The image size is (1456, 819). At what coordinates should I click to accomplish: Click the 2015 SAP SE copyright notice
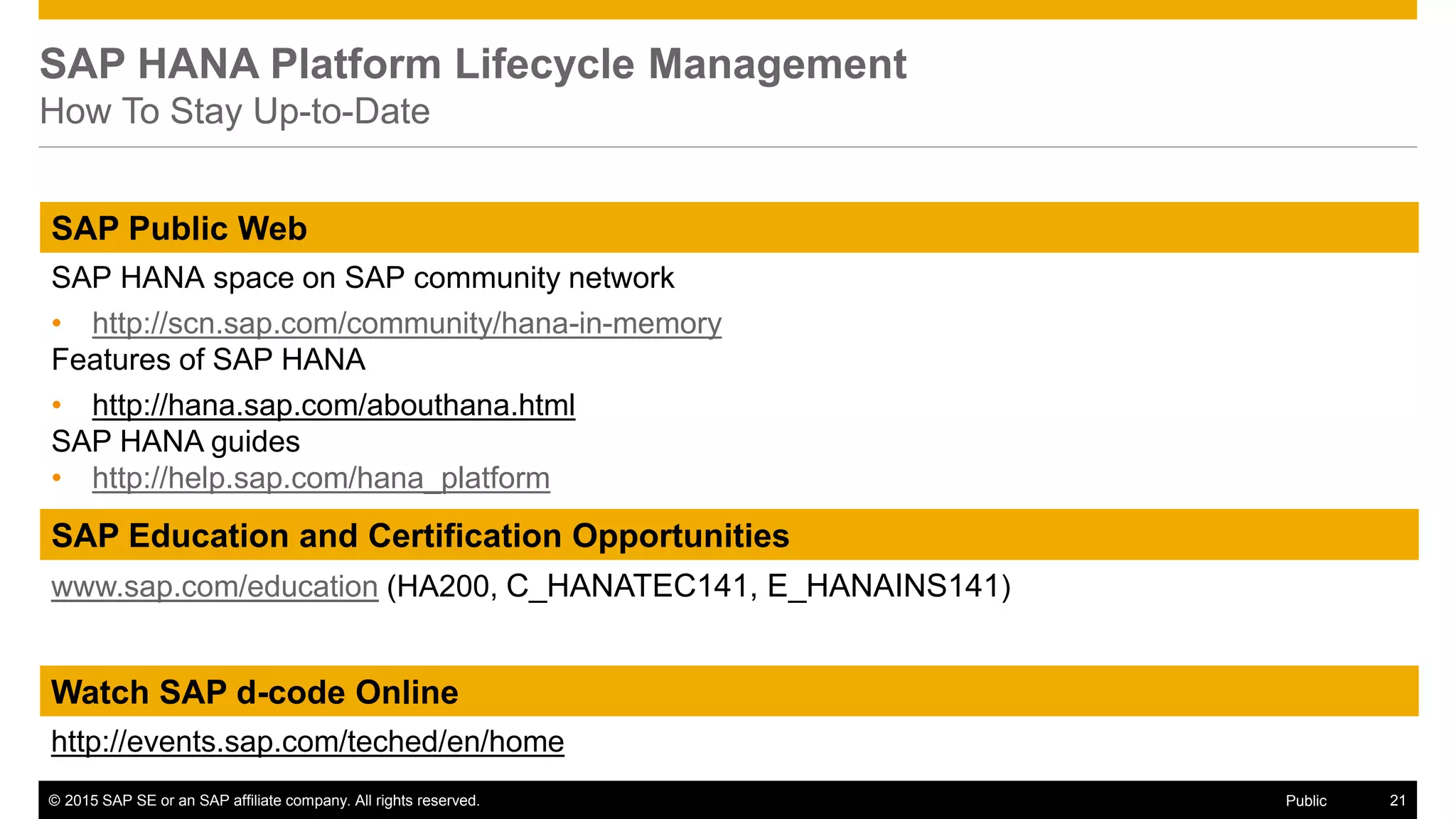(264, 801)
